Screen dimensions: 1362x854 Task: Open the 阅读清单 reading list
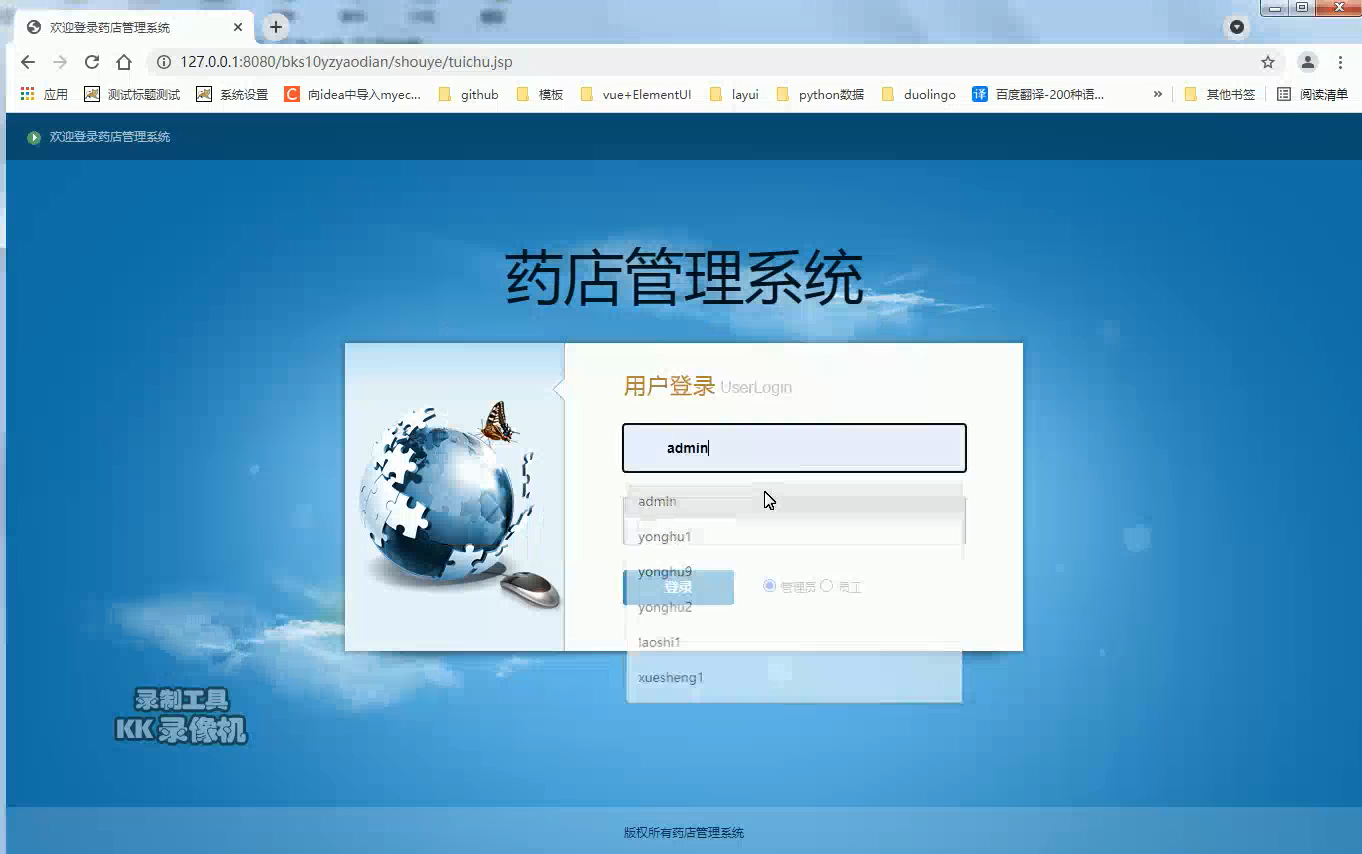click(x=1313, y=94)
